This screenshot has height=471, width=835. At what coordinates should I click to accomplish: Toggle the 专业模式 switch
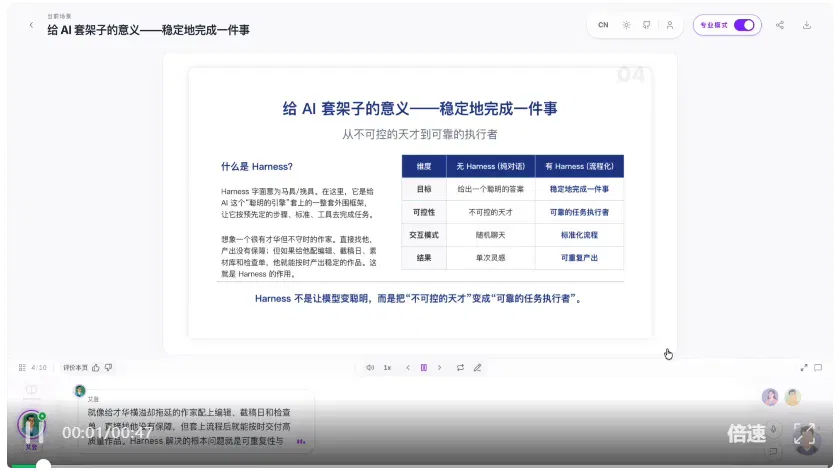(744, 25)
